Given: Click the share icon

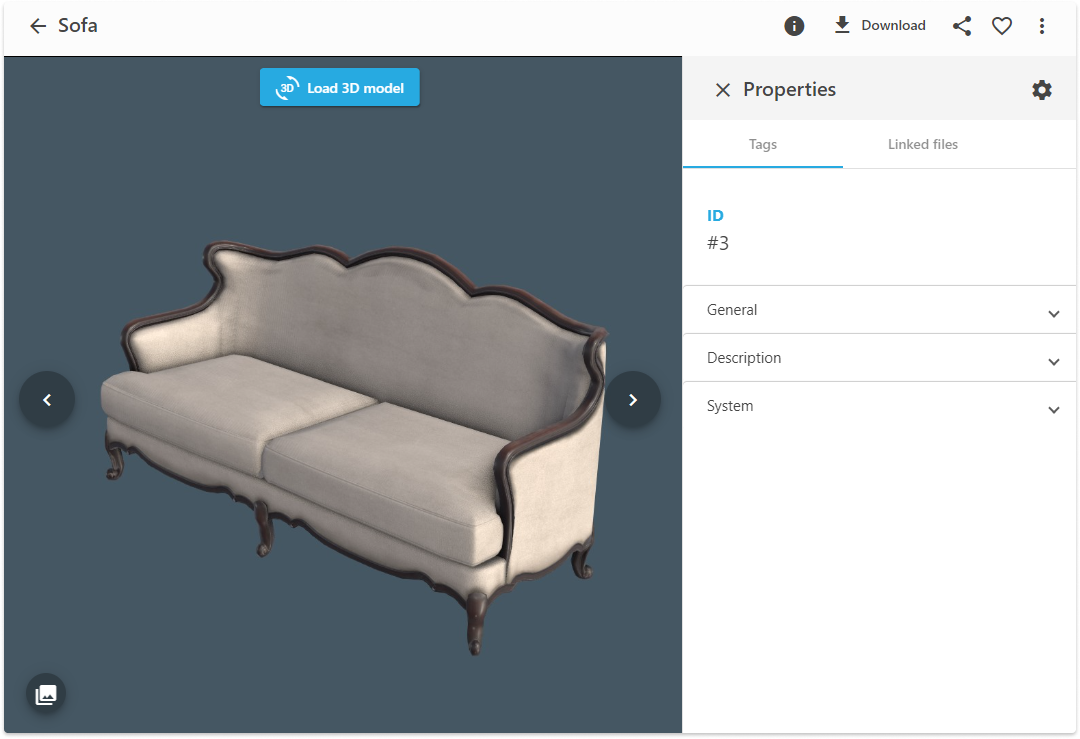Looking at the screenshot, I should [962, 26].
